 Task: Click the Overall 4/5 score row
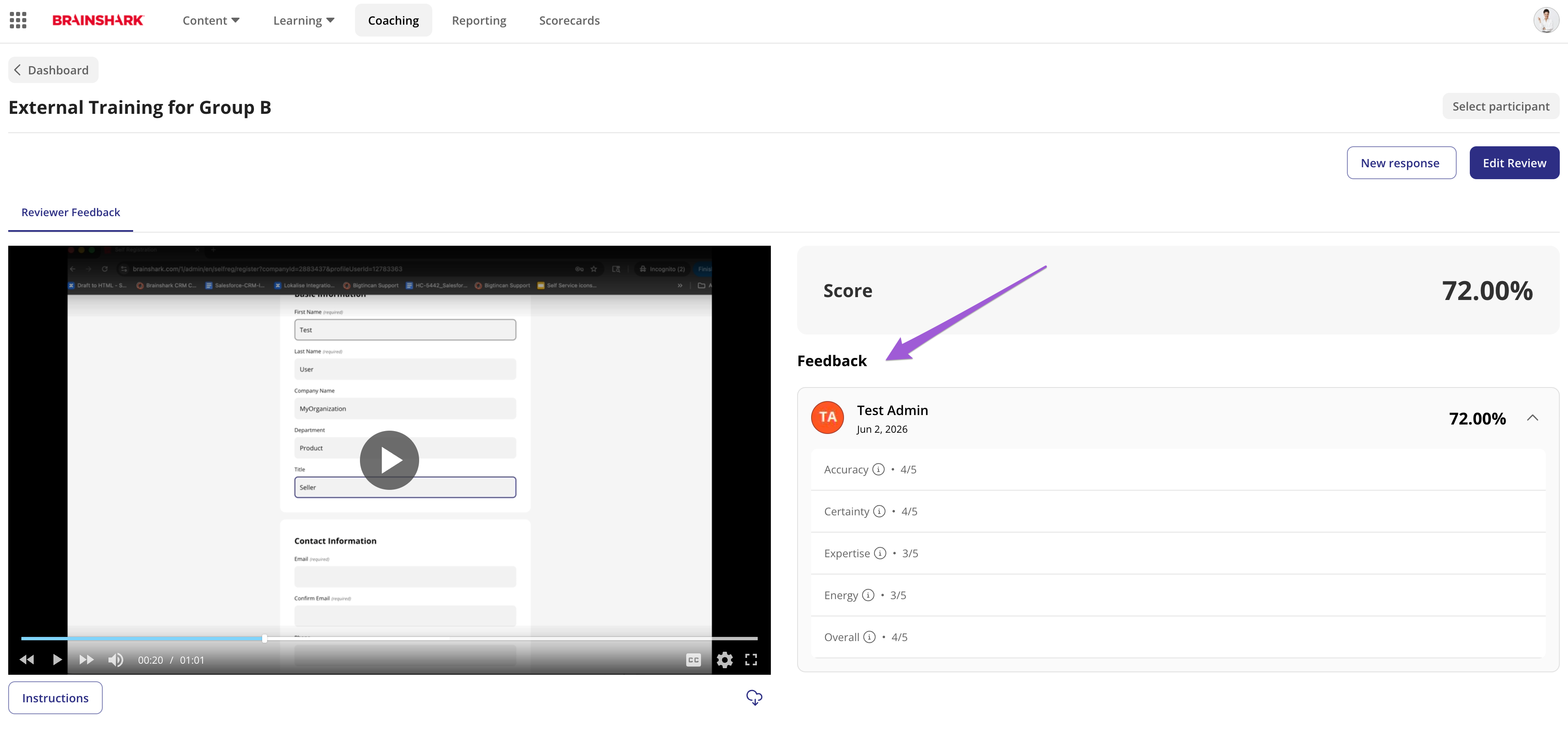[x=1178, y=638]
